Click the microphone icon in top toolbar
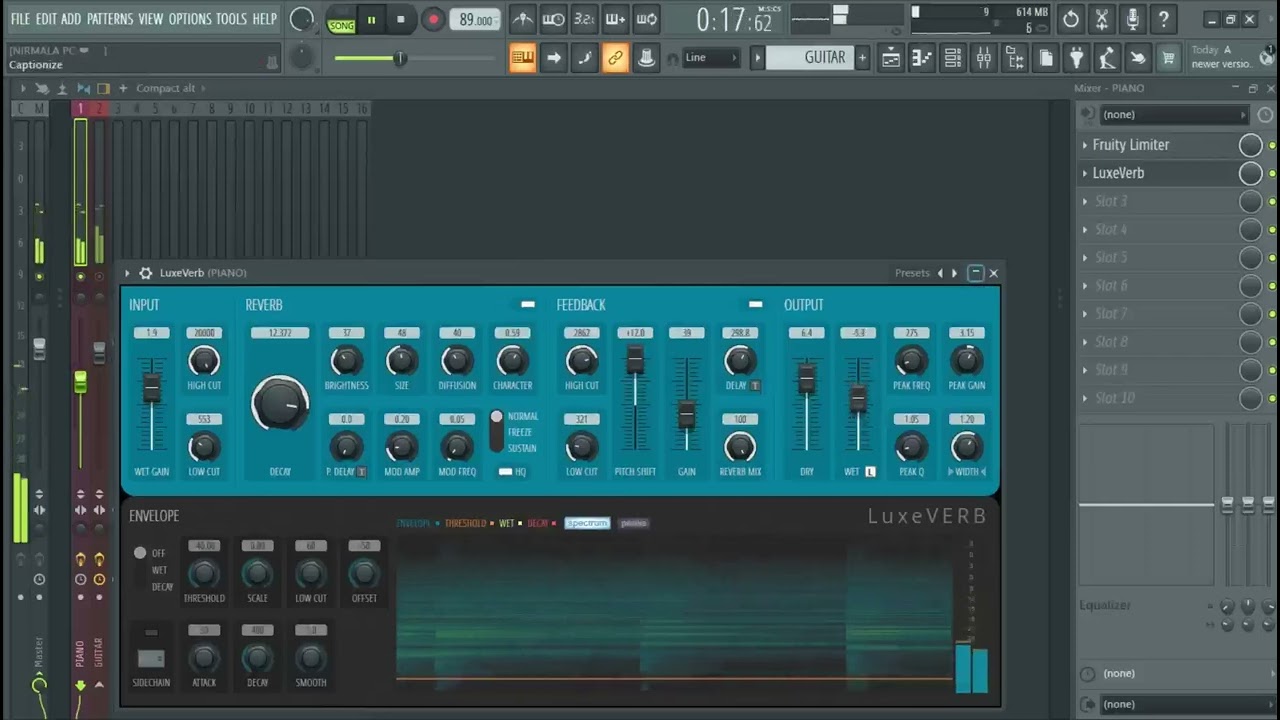The image size is (1280, 720). [x=1132, y=19]
